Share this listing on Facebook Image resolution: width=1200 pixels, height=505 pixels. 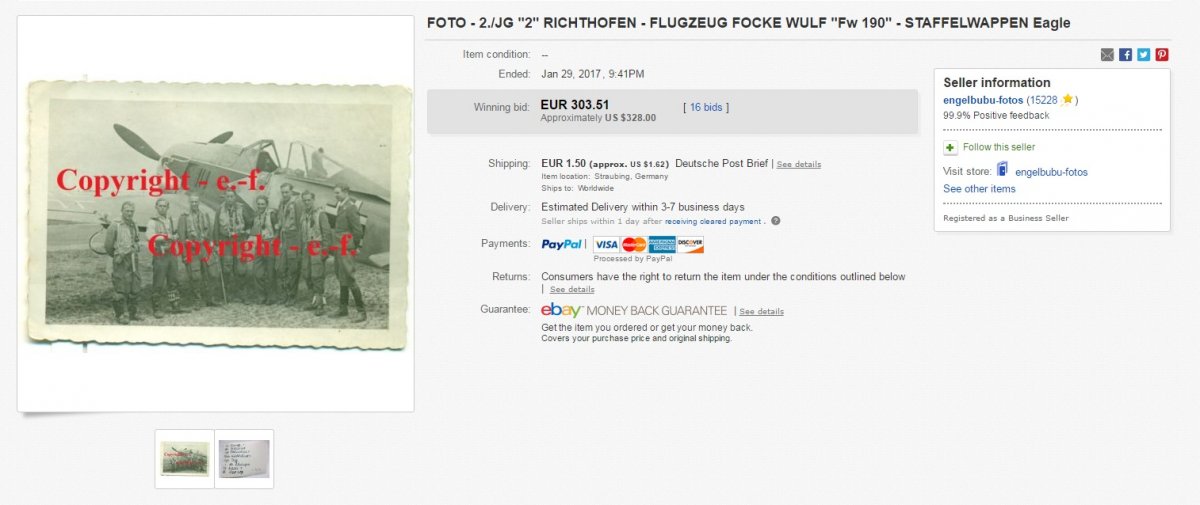[1125, 55]
